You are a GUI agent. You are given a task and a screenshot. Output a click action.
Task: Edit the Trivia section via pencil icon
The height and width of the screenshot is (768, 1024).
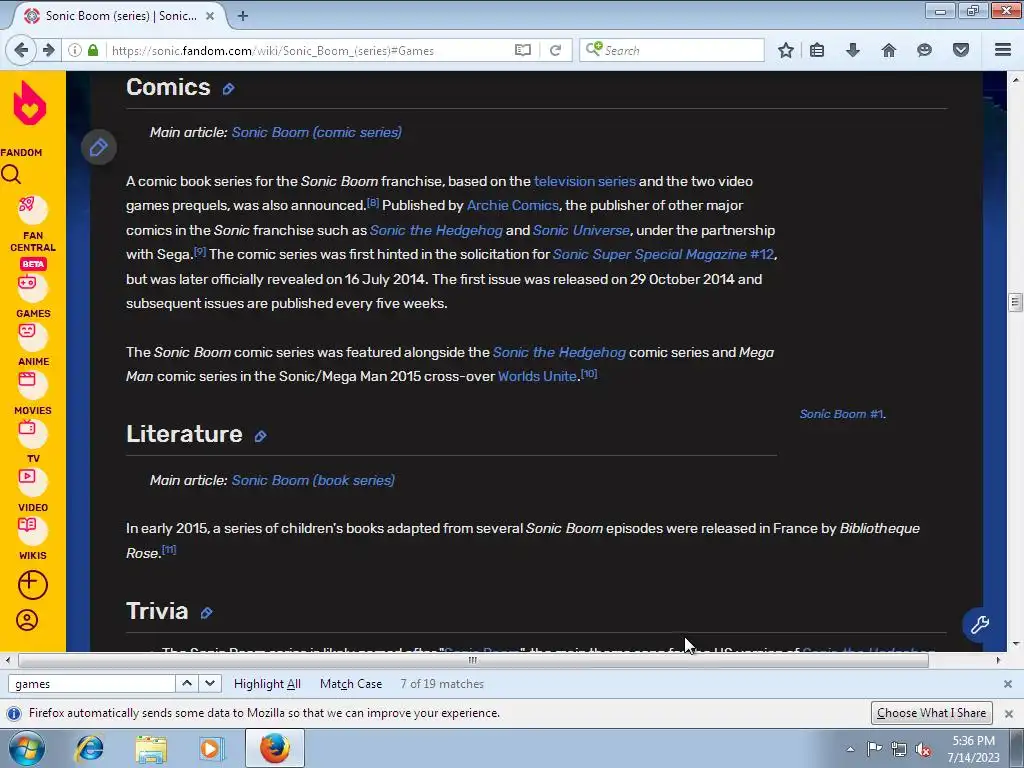206,613
